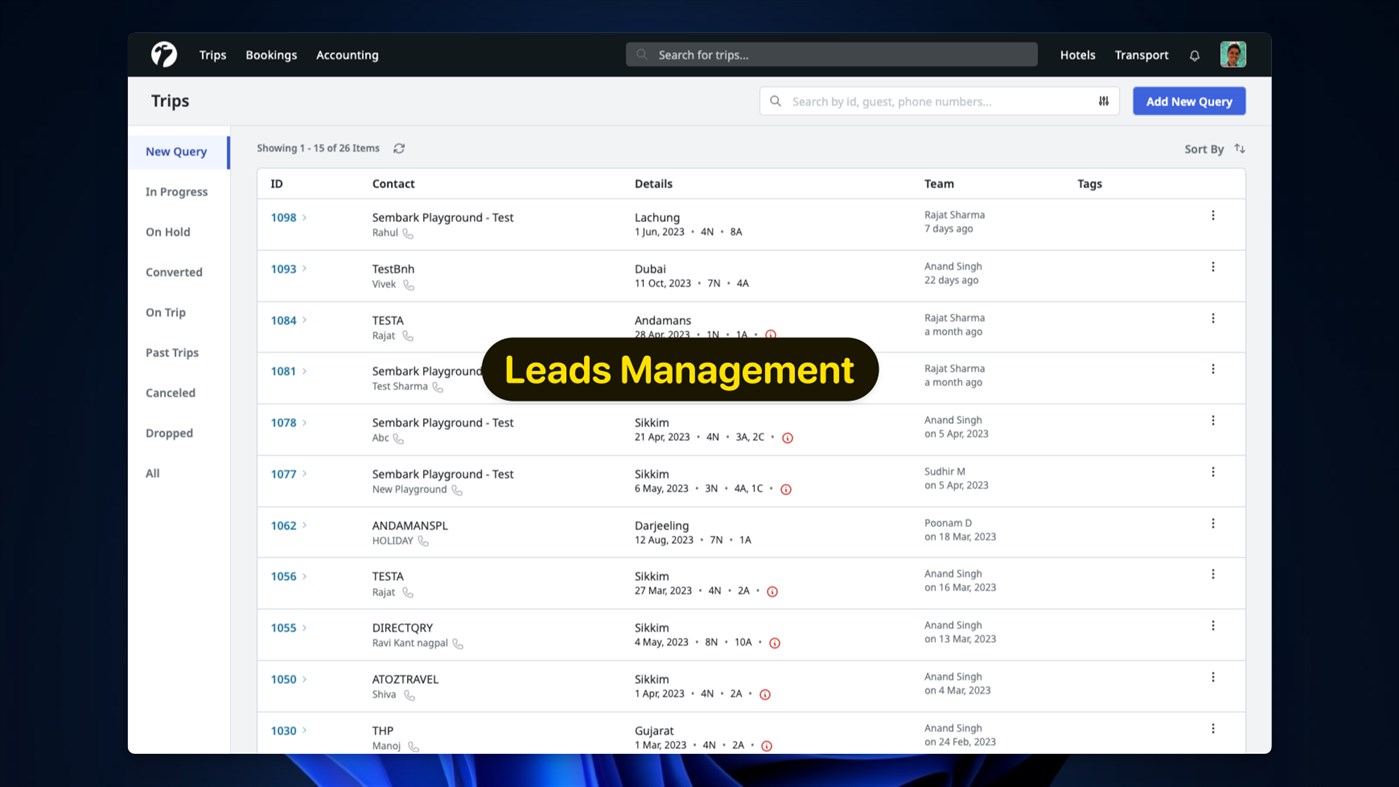Go to Hotels in the top bar

coord(1078,55)
